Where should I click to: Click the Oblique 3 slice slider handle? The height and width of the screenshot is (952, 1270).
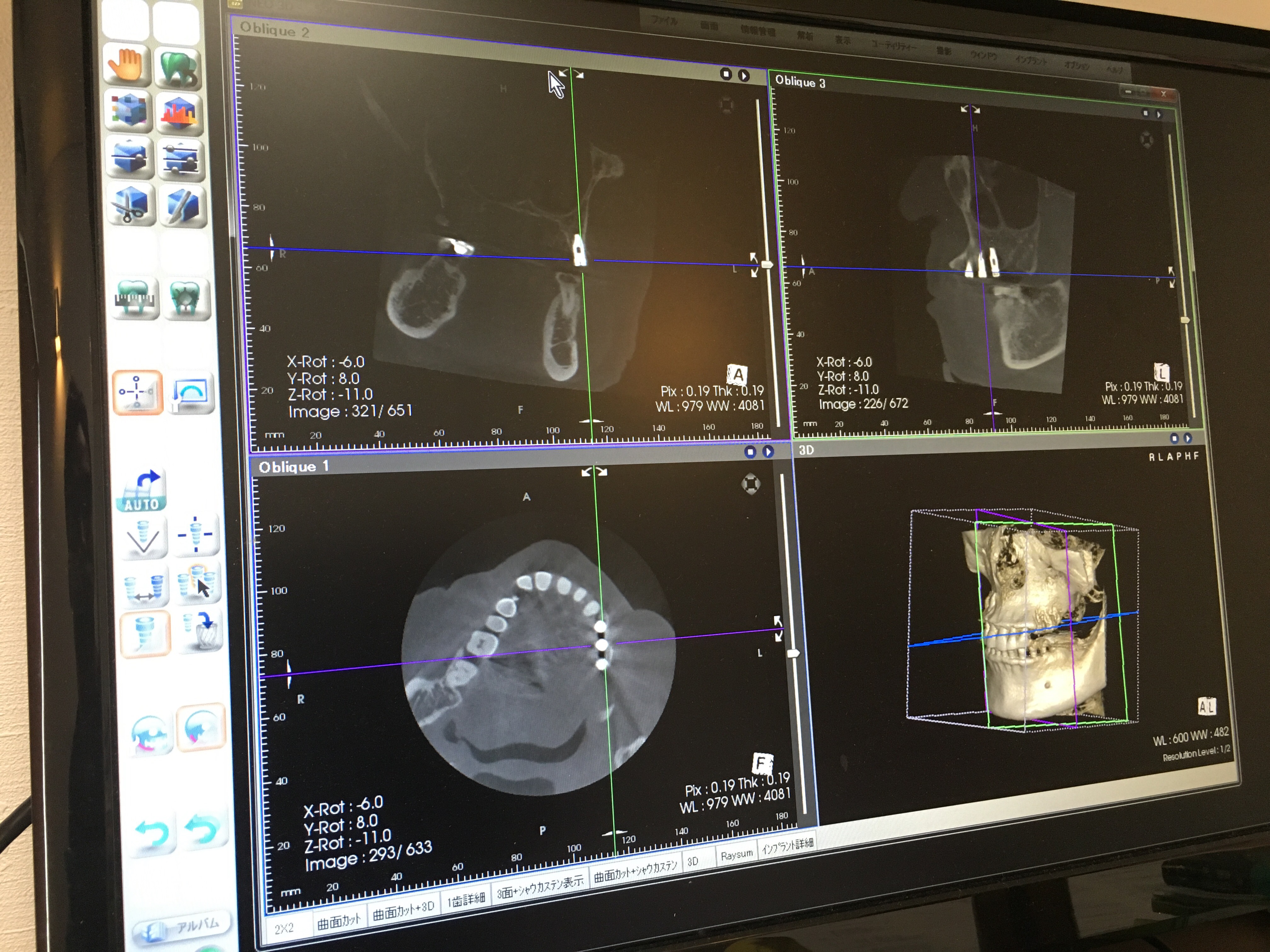(1185, 320)
